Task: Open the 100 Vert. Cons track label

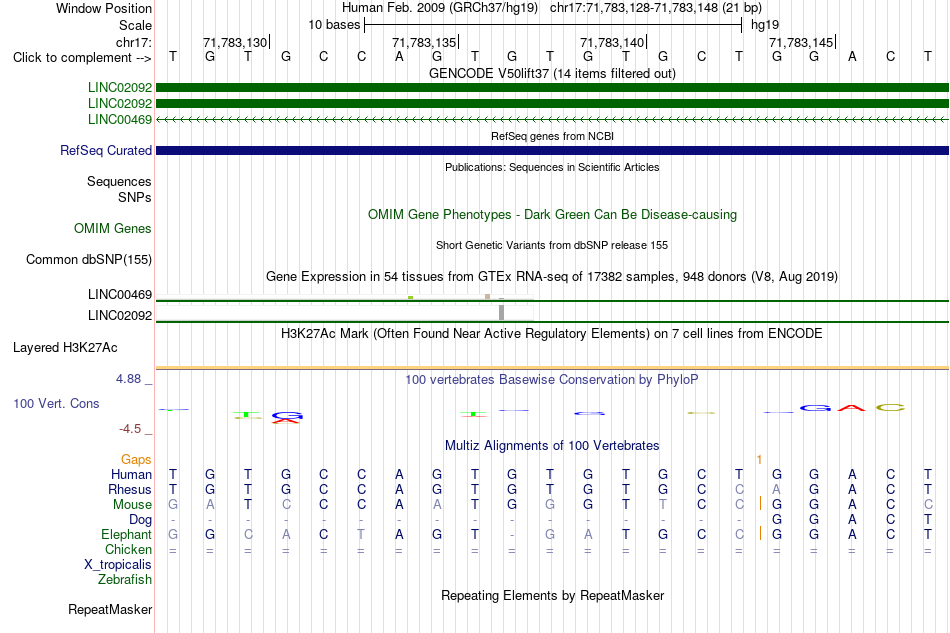Action: tap(56, 403)
